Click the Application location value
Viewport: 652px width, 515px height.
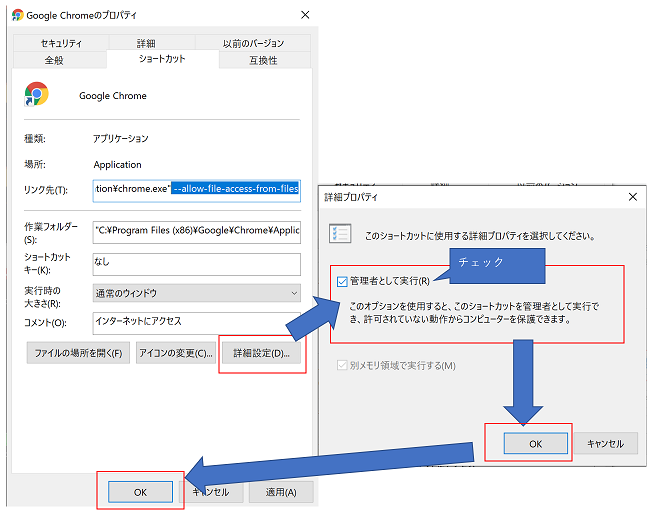click(117, 165)
